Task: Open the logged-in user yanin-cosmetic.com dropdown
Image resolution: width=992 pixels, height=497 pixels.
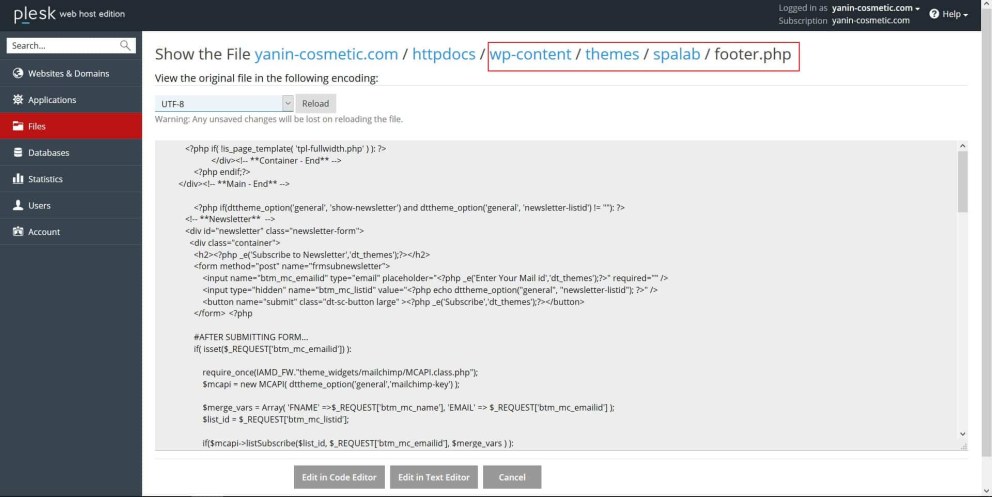Action: pos(876,8)
